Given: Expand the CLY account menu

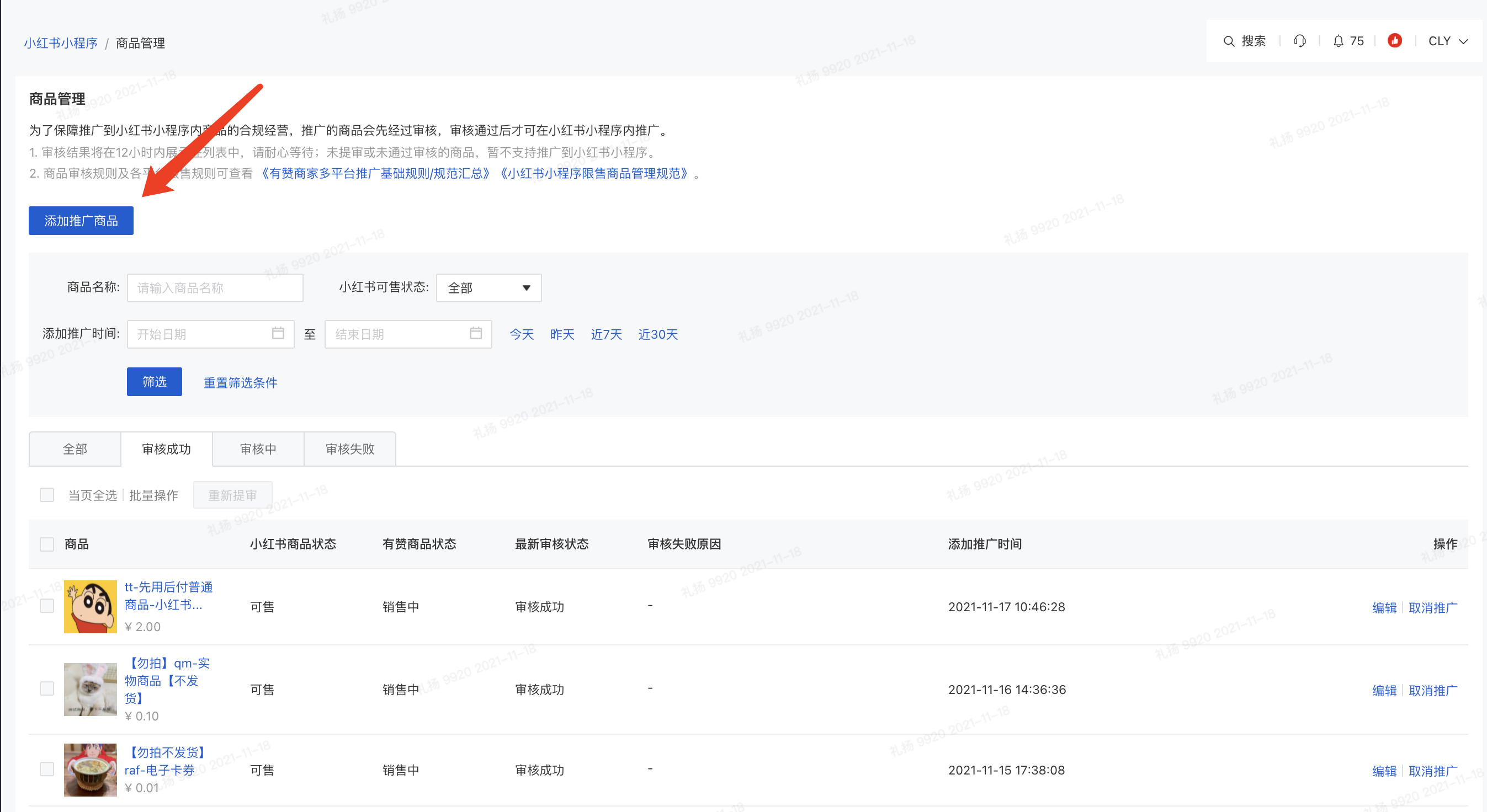Looking at the screenshot, I should pos(1447,41).
